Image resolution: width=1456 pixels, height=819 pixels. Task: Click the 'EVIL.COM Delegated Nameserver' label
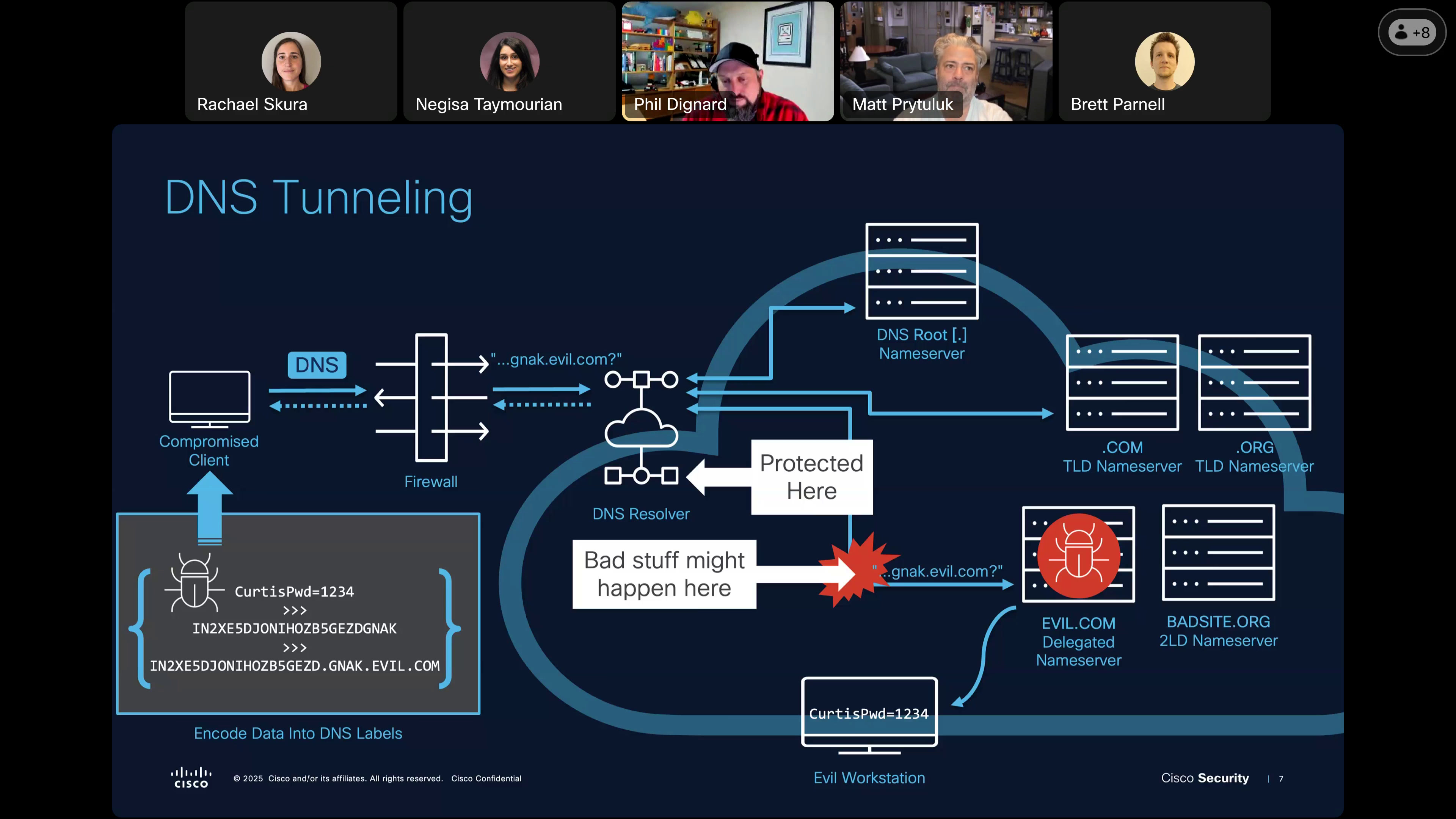tap(1078, 642)
